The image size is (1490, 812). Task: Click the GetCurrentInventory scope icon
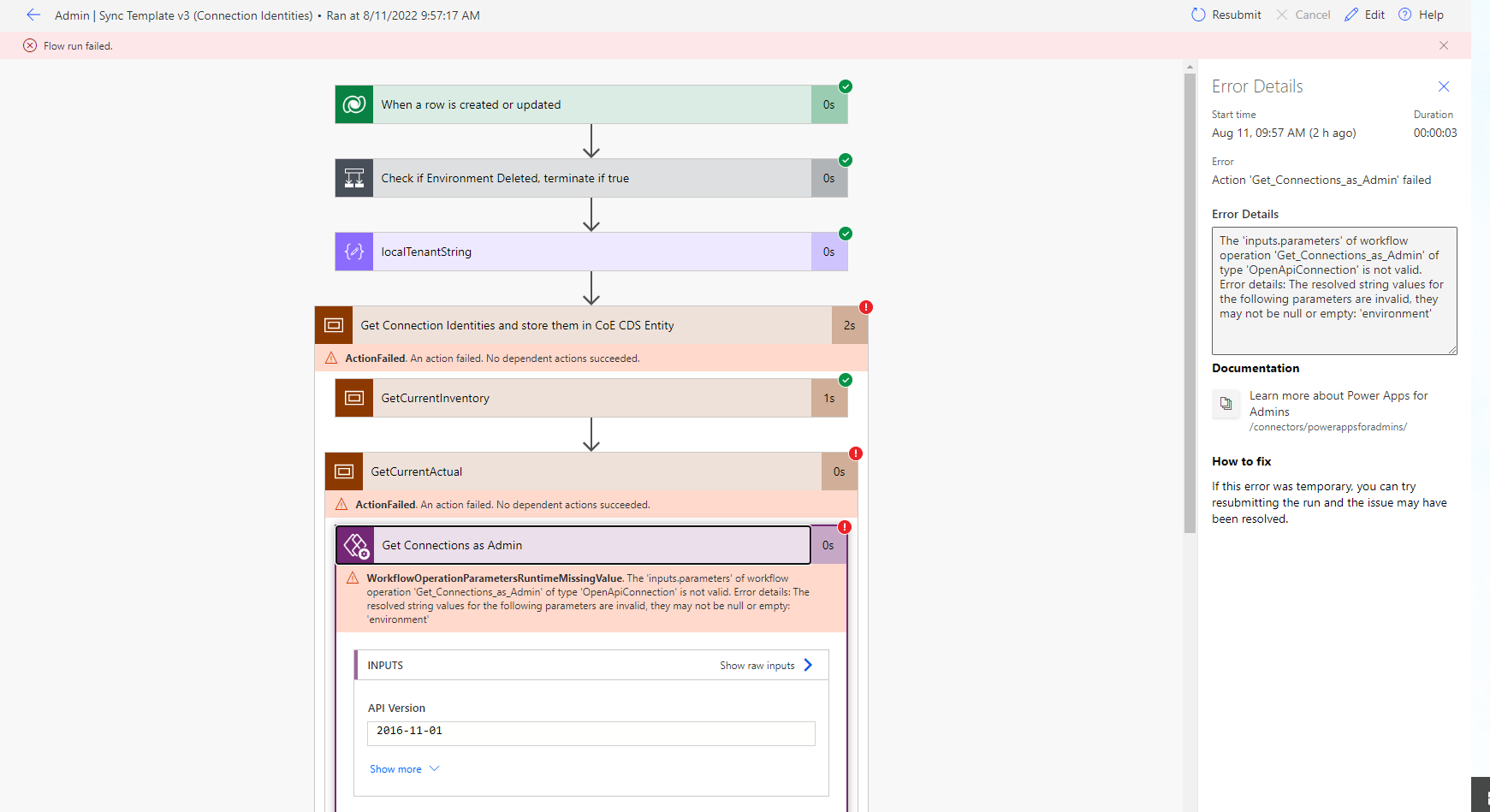[x=353, y=397]
